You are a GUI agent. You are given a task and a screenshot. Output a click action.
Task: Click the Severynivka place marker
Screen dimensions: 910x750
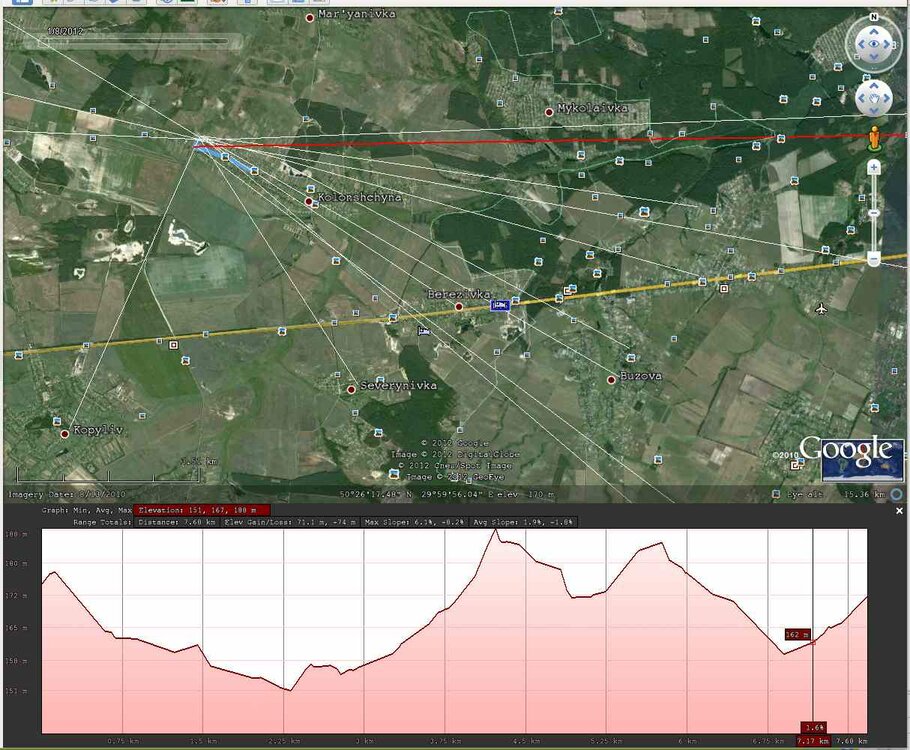pyautogui.click(x=351, y=390)
